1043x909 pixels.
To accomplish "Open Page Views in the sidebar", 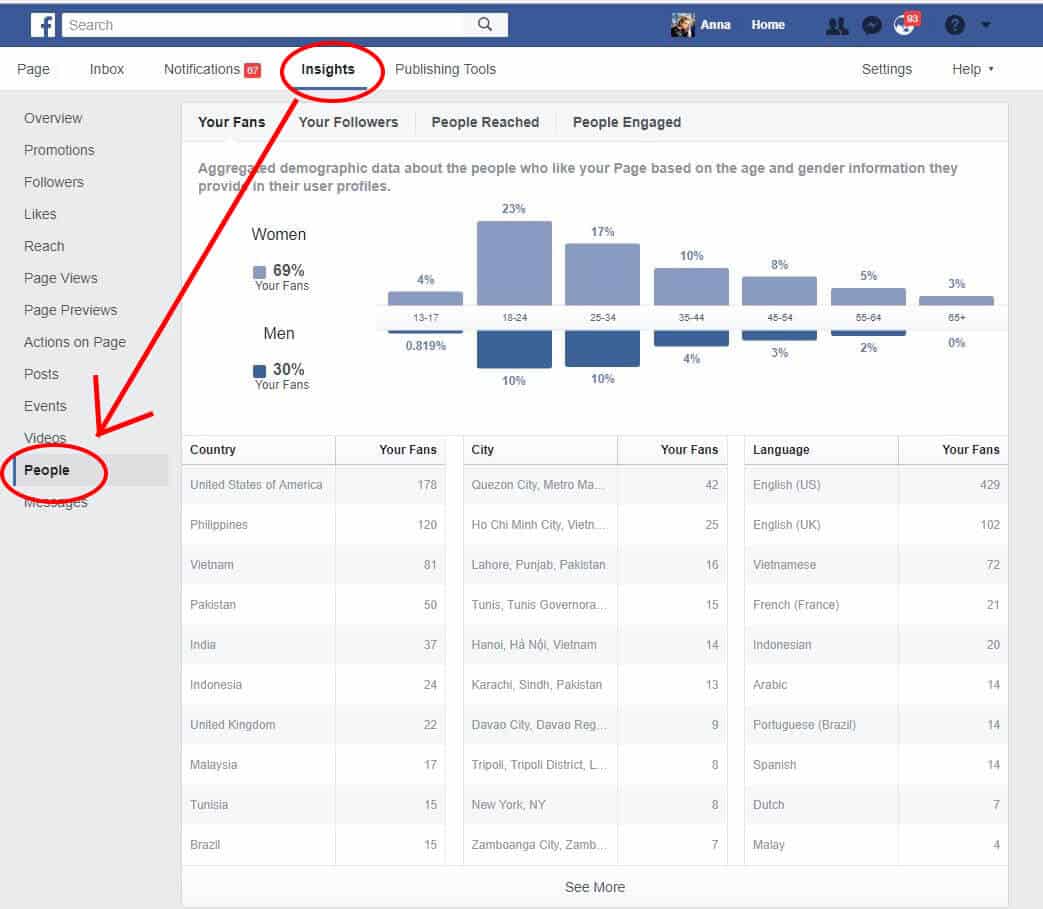I will 61,278.
